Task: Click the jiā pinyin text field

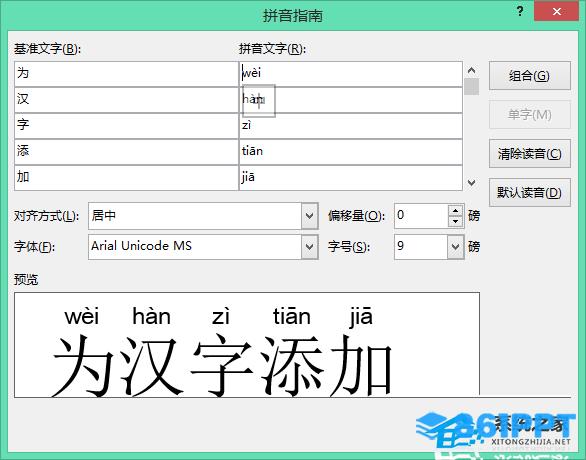Action: point(351,178)
